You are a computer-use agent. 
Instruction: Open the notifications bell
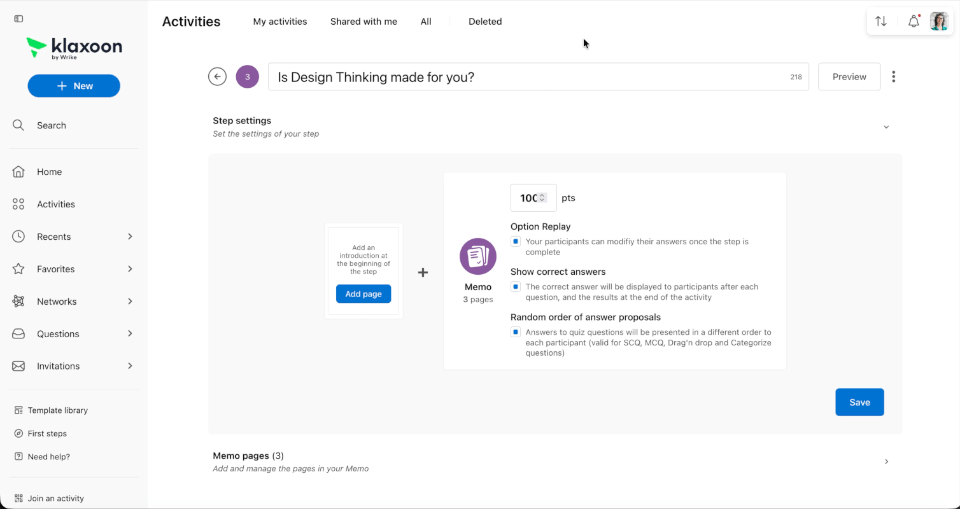coord(913,21)
